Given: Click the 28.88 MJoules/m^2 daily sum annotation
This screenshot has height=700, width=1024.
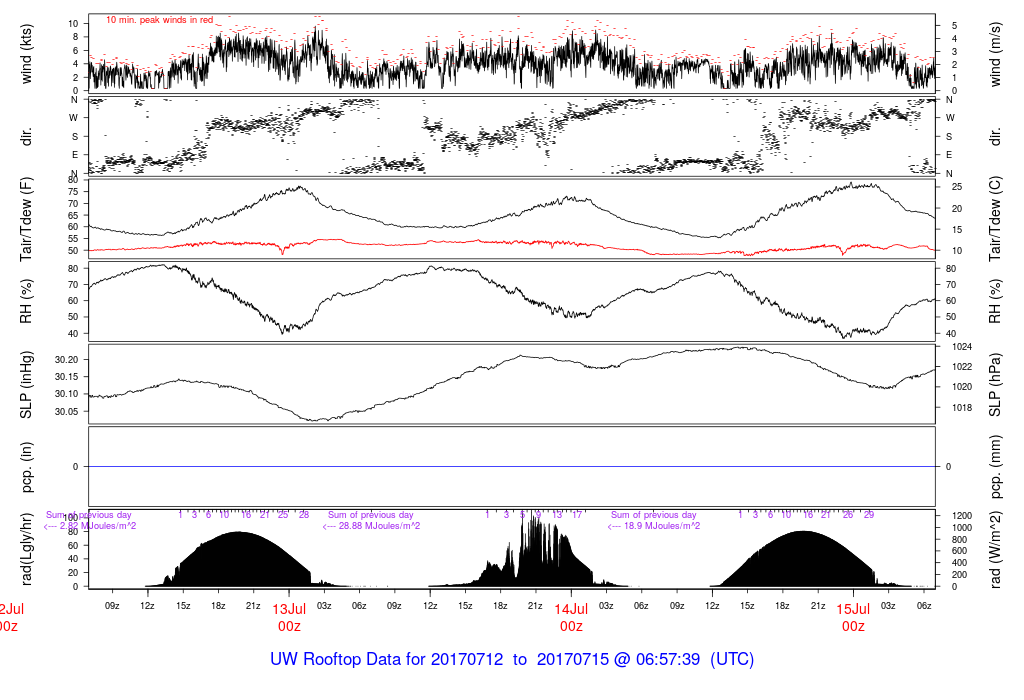Looking at the screenshot, I should pyautogui.click(x=371, y=526).
